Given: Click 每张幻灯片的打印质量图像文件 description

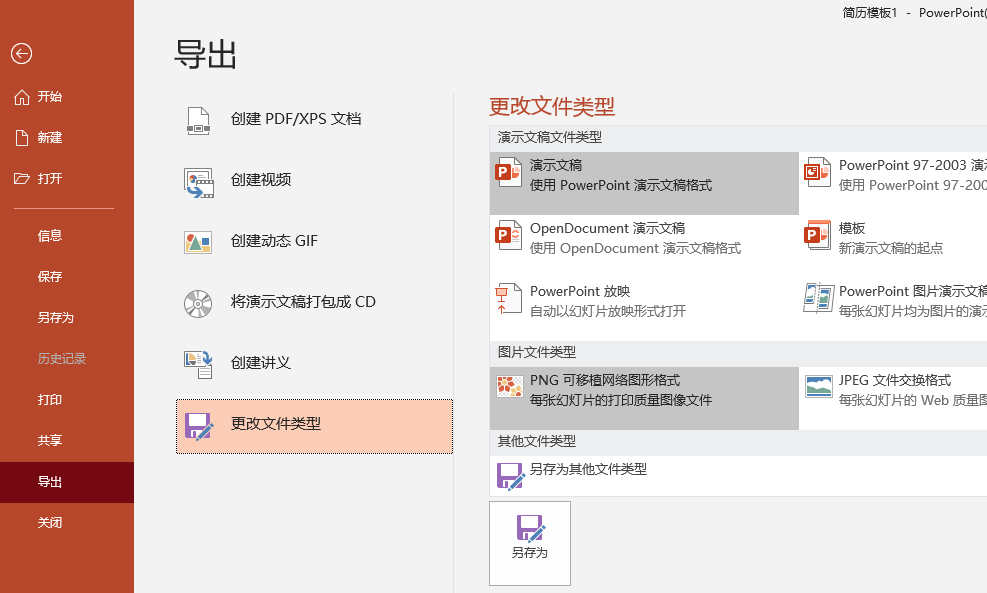Looking at the screenshot, I should click(621, 400).
